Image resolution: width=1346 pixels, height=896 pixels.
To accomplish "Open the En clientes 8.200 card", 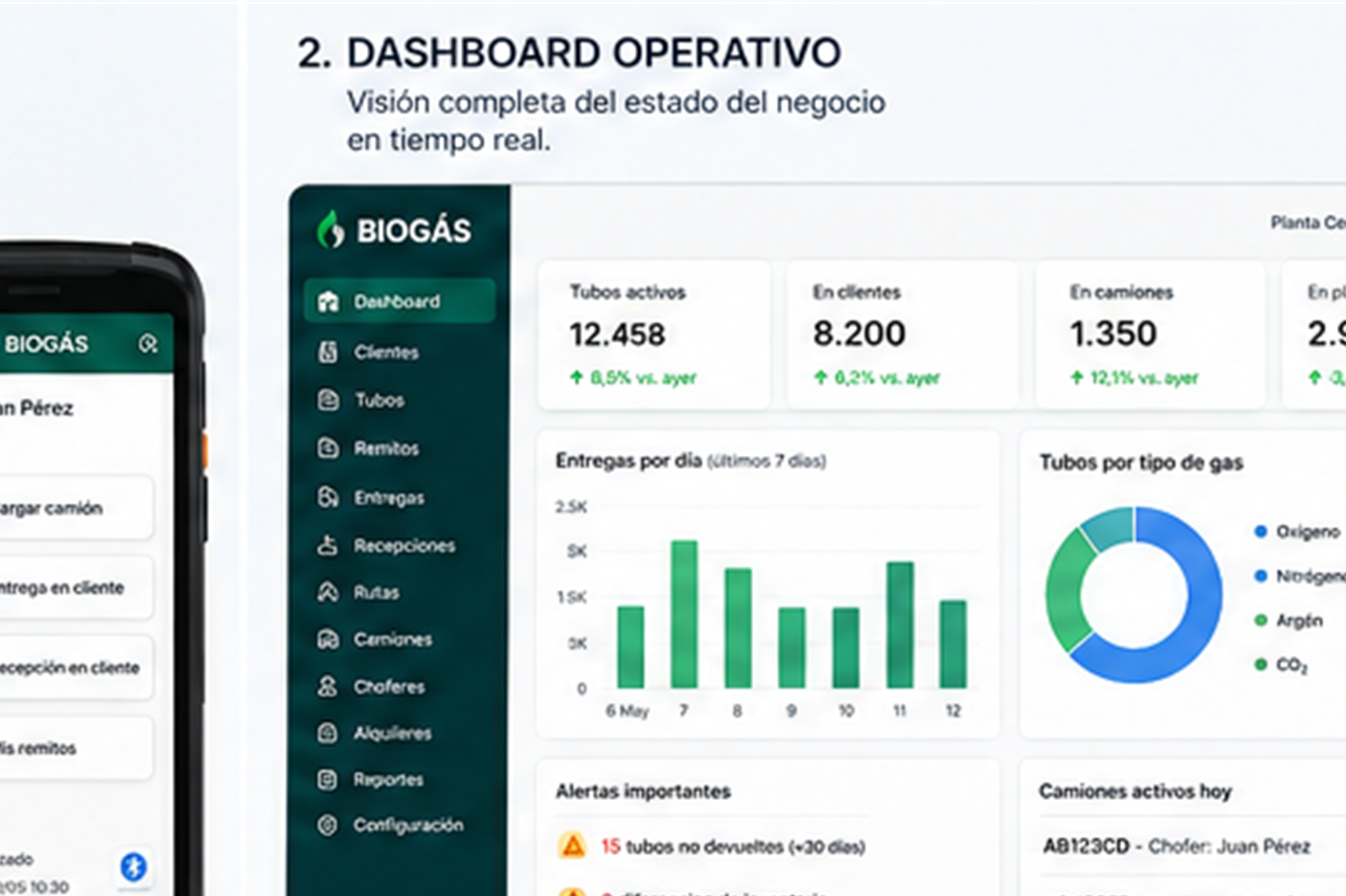I will tap(902, 335).
